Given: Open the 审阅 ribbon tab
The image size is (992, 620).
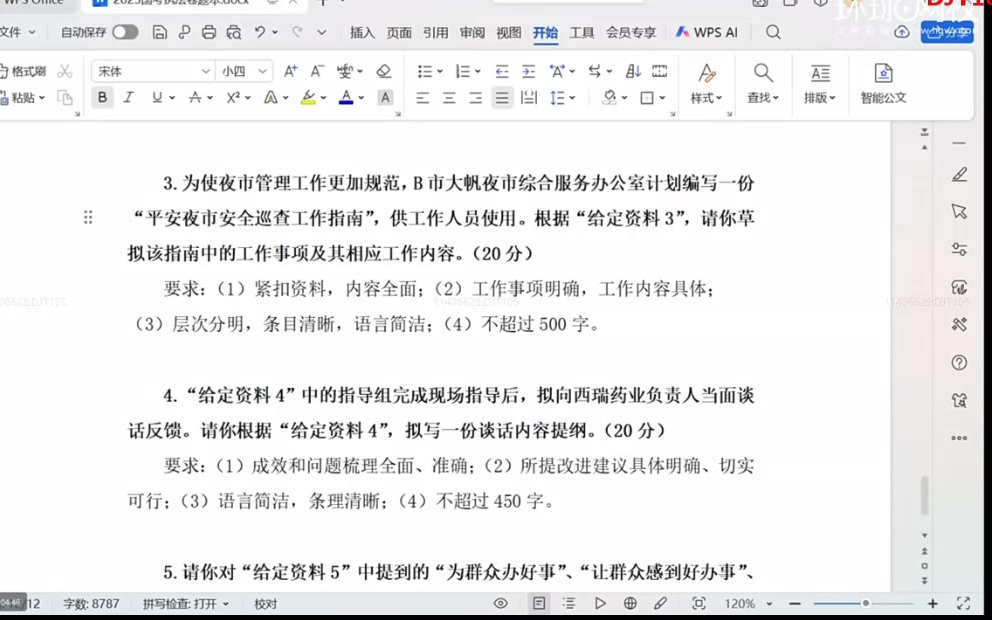Looking at the screenshot, I should click(472, 33).
